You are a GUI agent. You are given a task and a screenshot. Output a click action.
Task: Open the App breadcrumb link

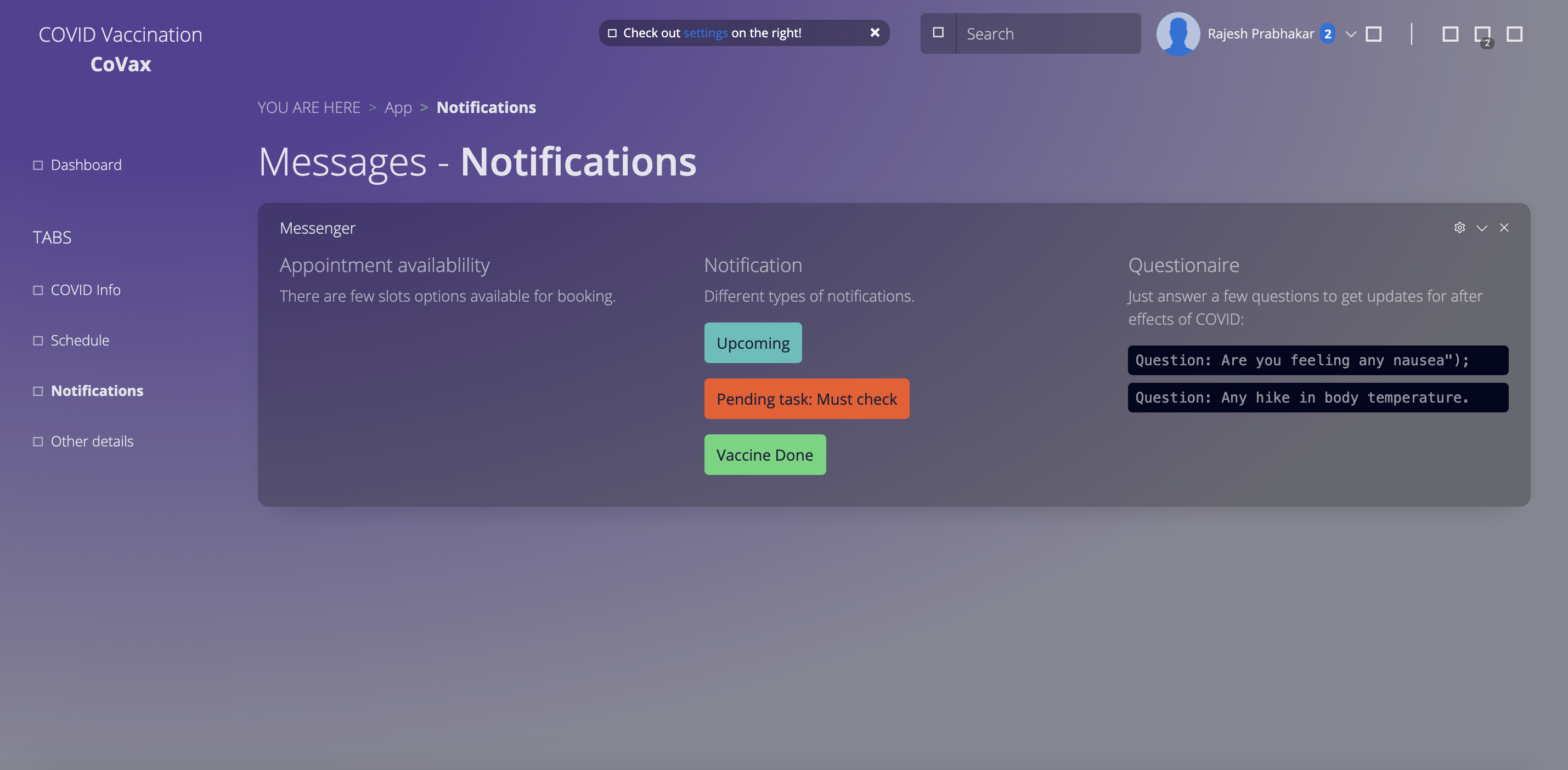[398, 107]
